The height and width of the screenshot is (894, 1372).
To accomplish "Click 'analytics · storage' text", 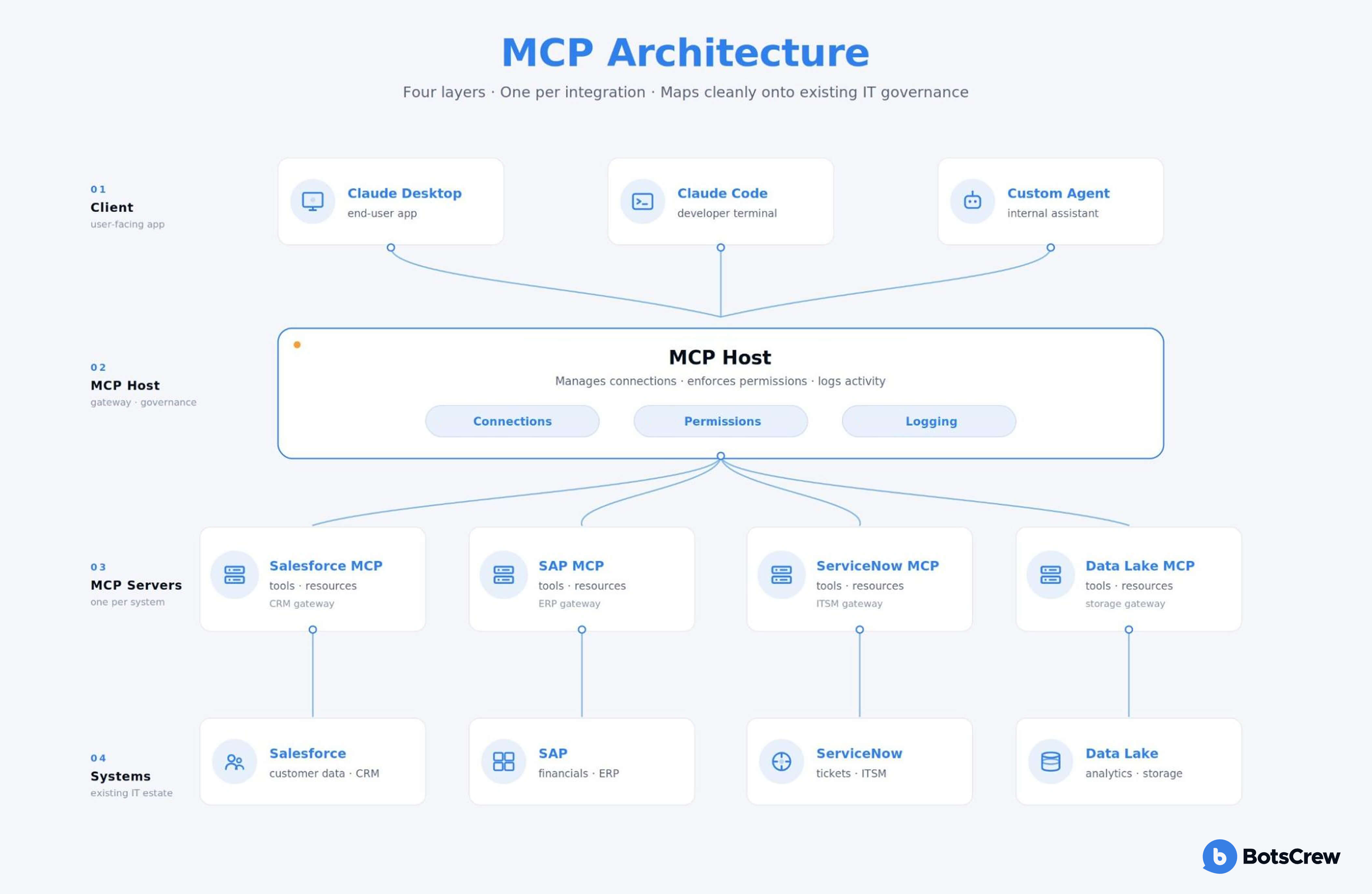I will (1133, 773).
